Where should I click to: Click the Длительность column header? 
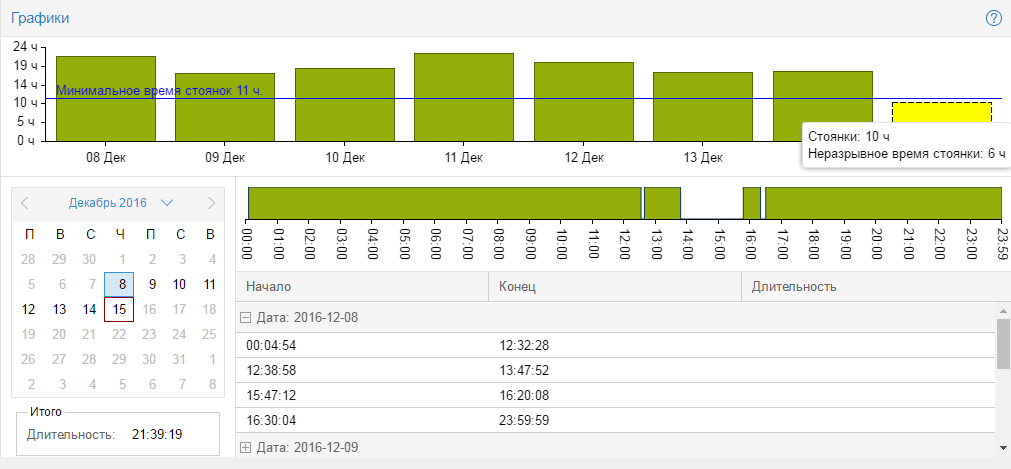[x=870, y=287]
